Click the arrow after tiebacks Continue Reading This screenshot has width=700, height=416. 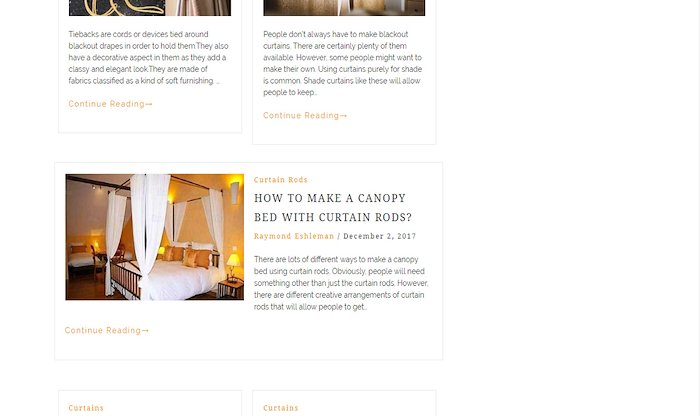pyautogui.click(x=149, y=104)
